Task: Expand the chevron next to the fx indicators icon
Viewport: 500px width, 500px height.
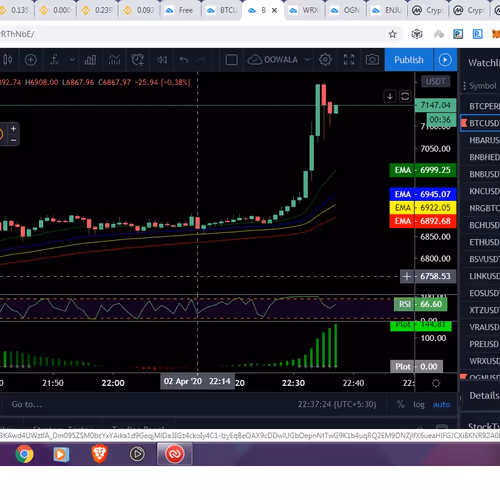Action: click(72, 60)
